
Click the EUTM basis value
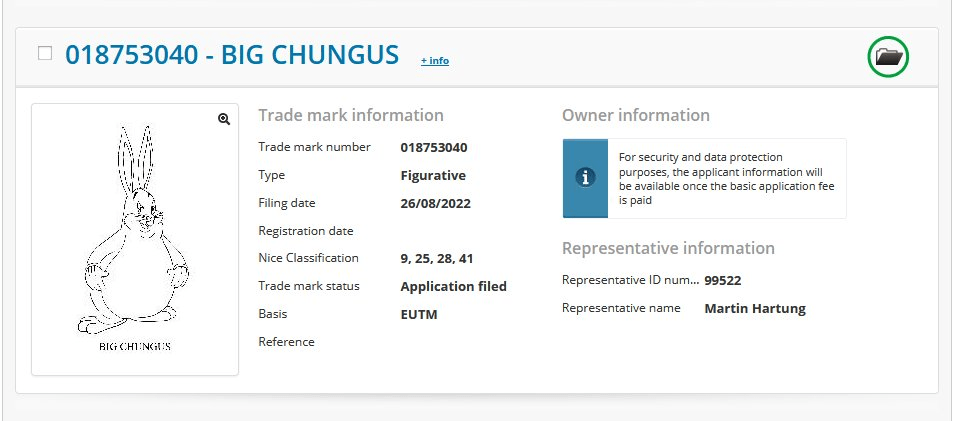tap(419, 314)
